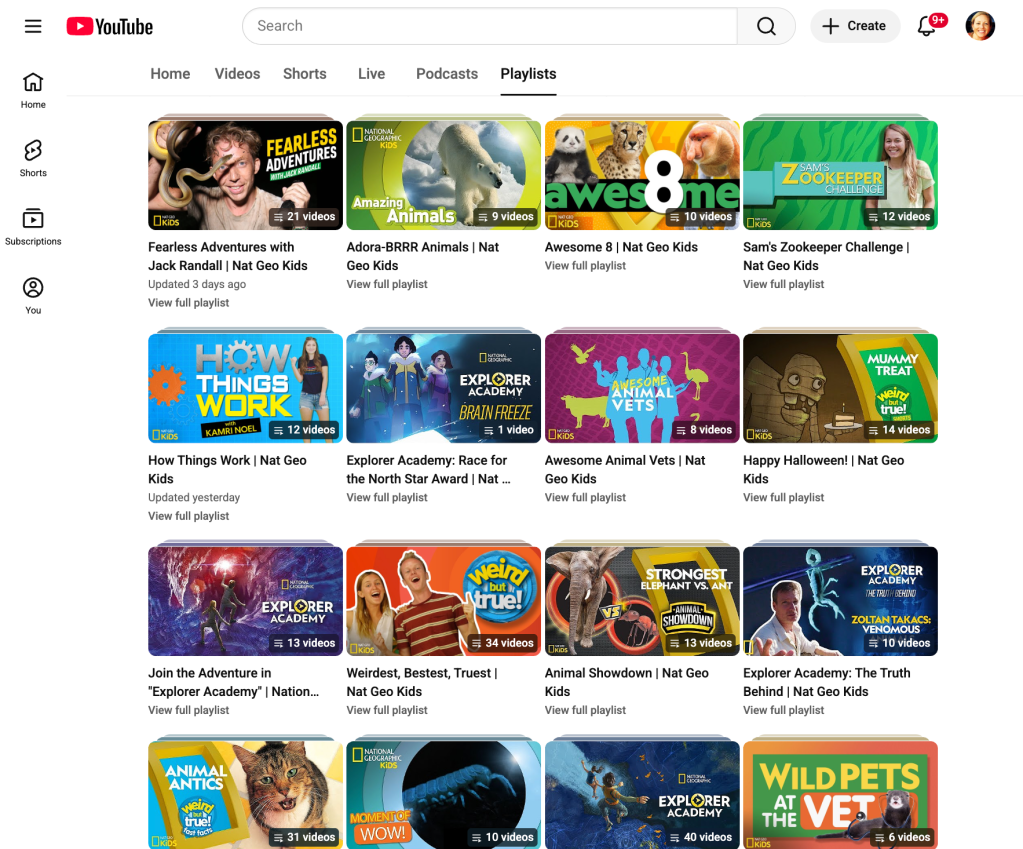This screenshot has height=849, width=1023.
Task: Open the Fearless Adventures playlist thumbnail
Action: click(x=245, y=176)
